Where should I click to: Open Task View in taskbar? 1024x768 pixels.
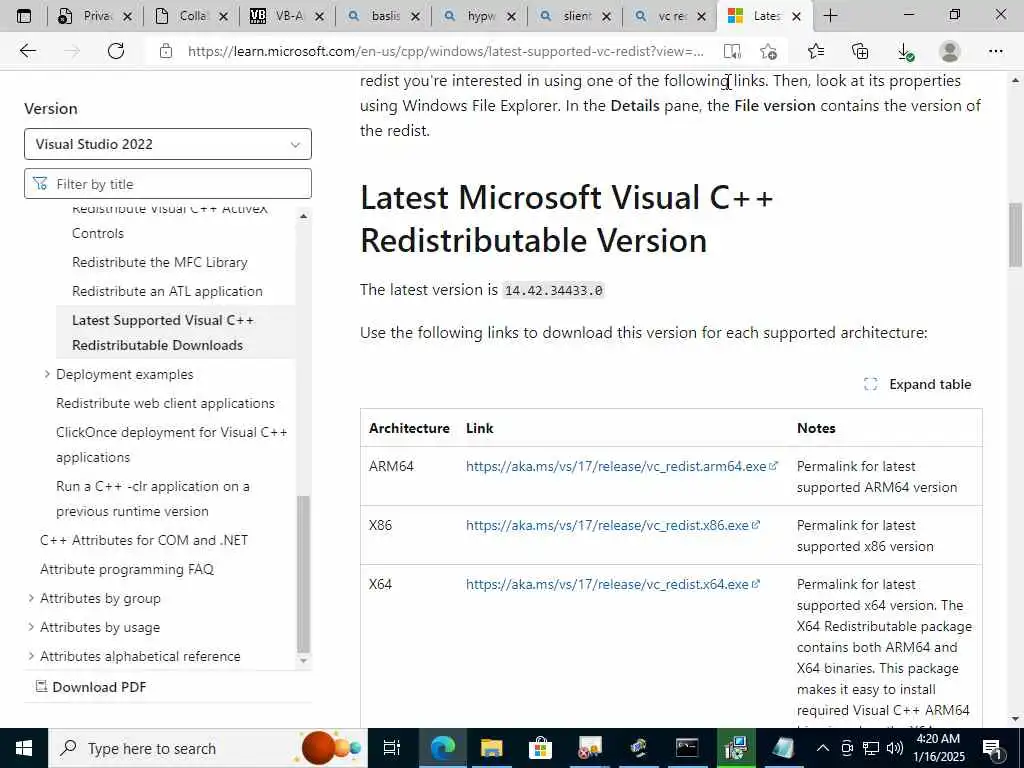pos(391,748)
